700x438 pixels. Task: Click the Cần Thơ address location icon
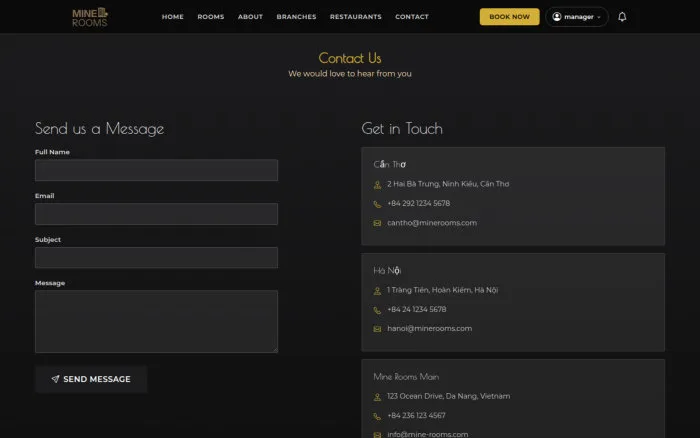click(x=377, y=184)
